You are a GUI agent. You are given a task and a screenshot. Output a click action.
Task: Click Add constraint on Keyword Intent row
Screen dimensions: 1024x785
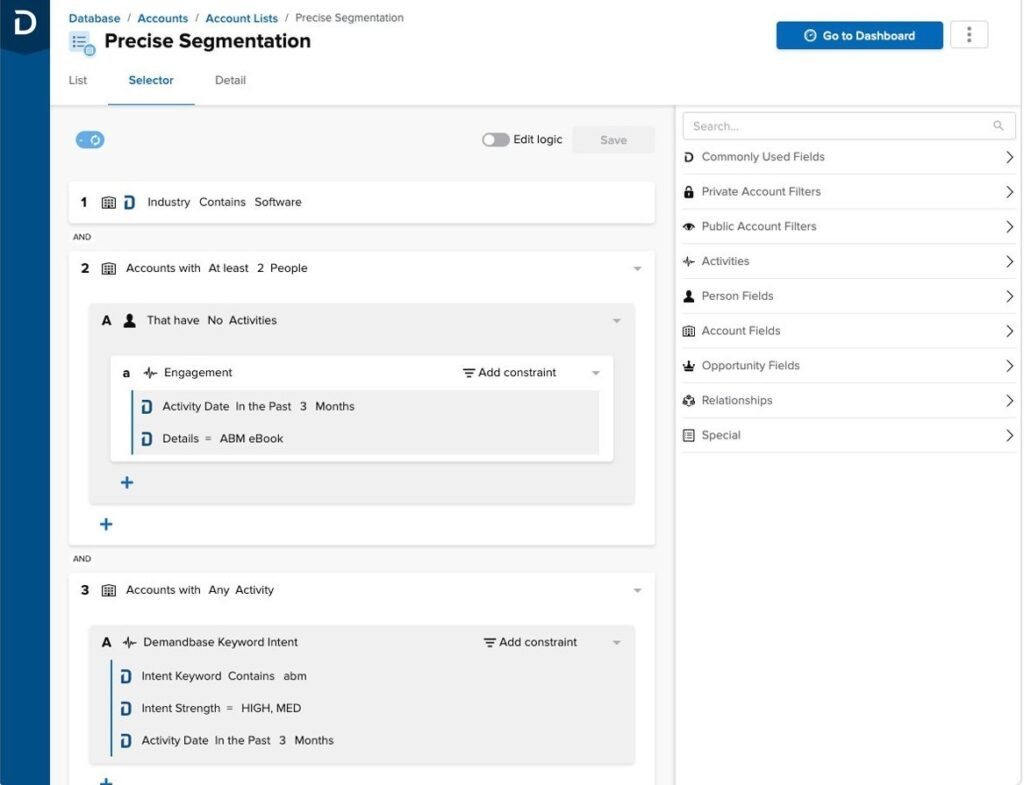point(530,643)
